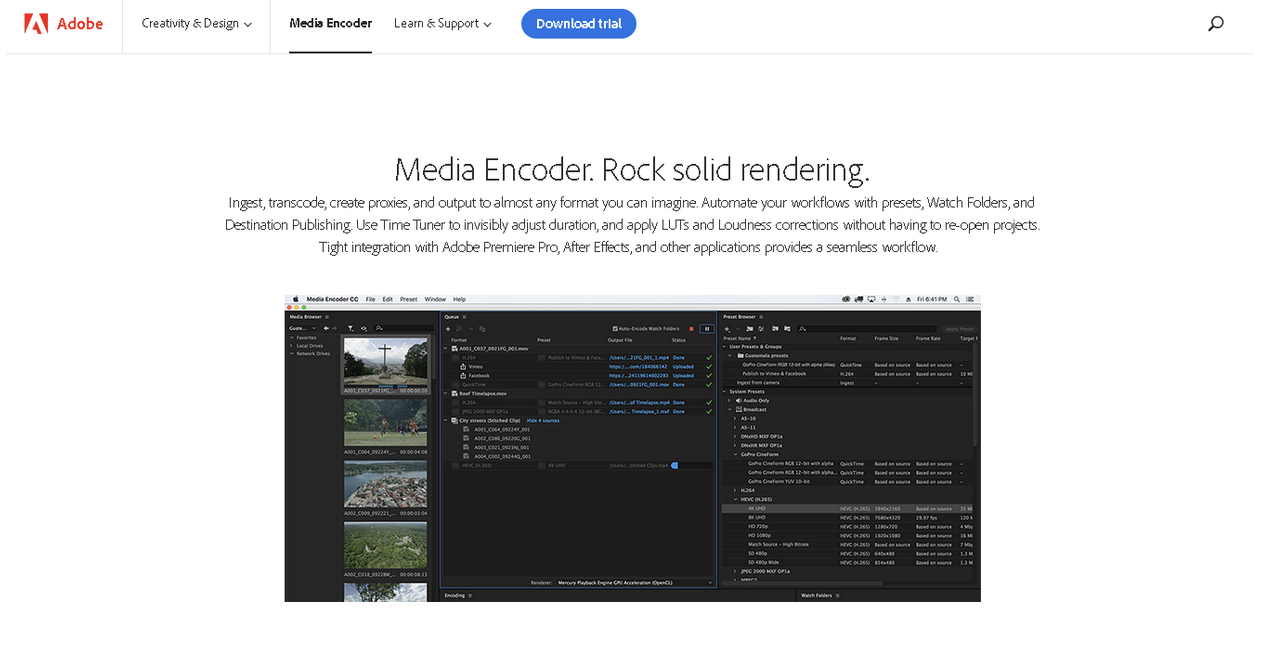Expand Local Drives in Media Browser
Image resolution: width=1274 pixels, height=664 pixels.
(292, 346)
